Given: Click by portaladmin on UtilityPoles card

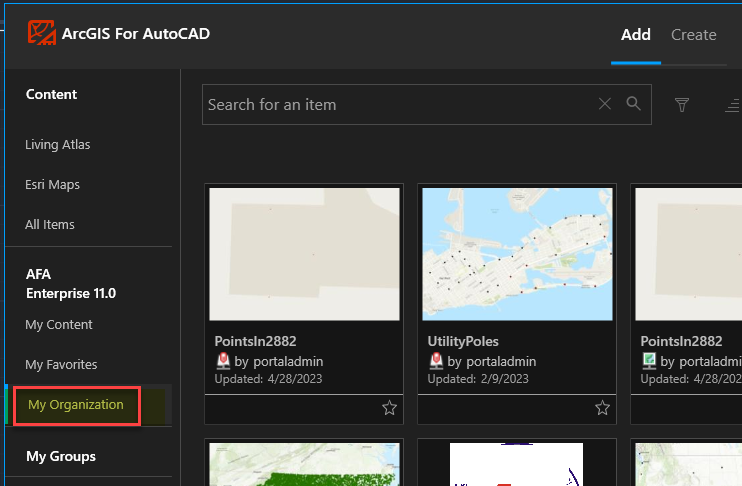Looking at the screenshot, I should tap(492, 362).
